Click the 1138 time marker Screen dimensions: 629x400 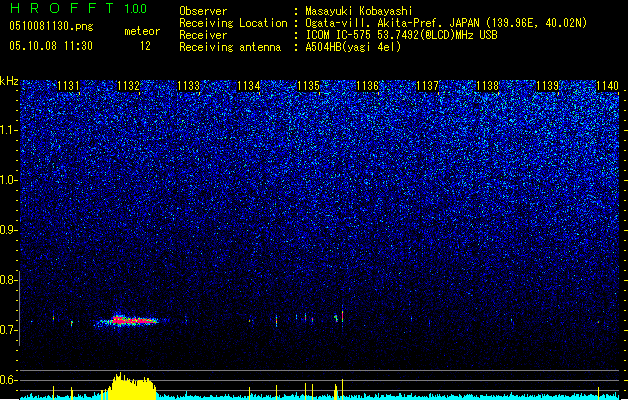[x=487, y=86]
